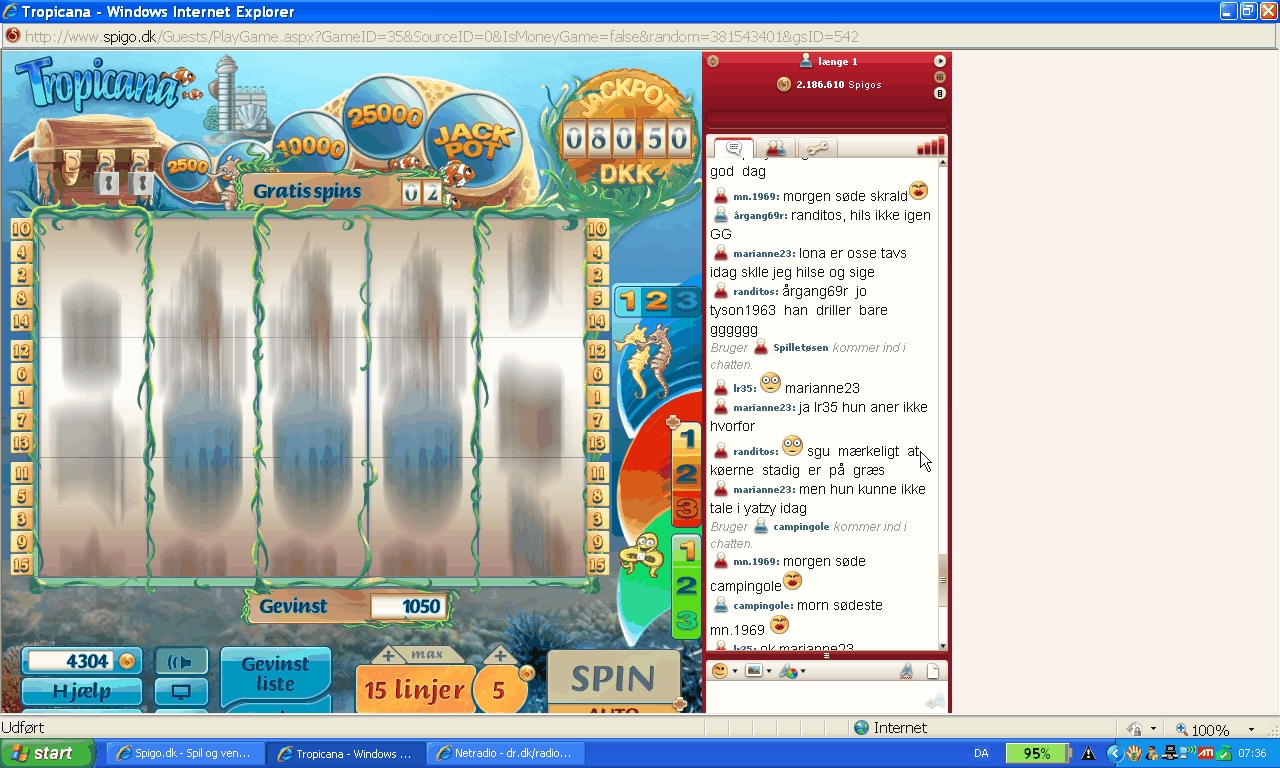Viewport: 1280px width, 768px height.
Task: Toggle the game sound speaker icon
Action: pyautogui.click(x=181, y=662)
